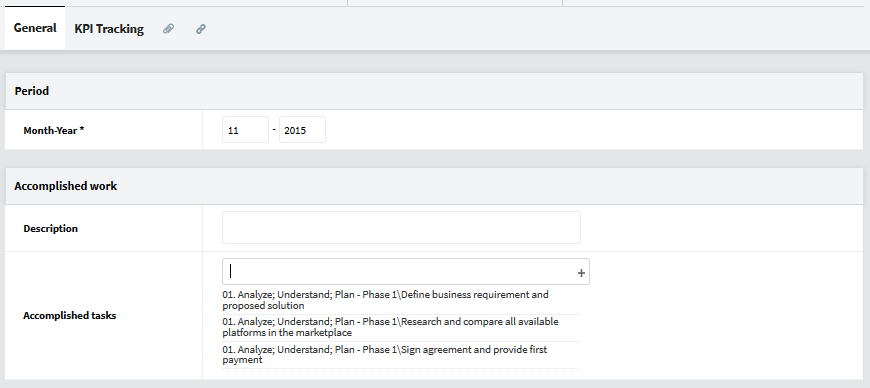Click the Accomplished tasks field label

[70, 316]
